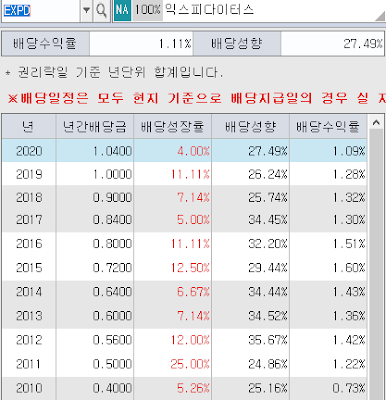The height and width of the screenshot is (400, 386).
Task: Select the 2017 year cell
Action: click(x=29, y=220)
